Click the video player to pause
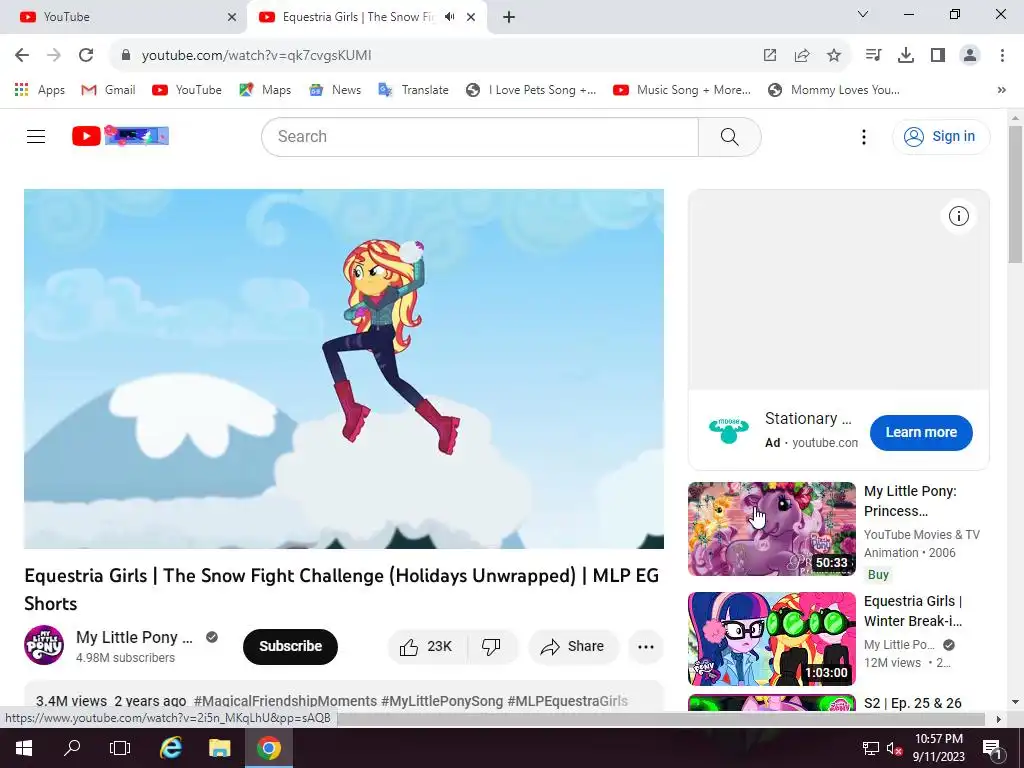 pos(344,369)
